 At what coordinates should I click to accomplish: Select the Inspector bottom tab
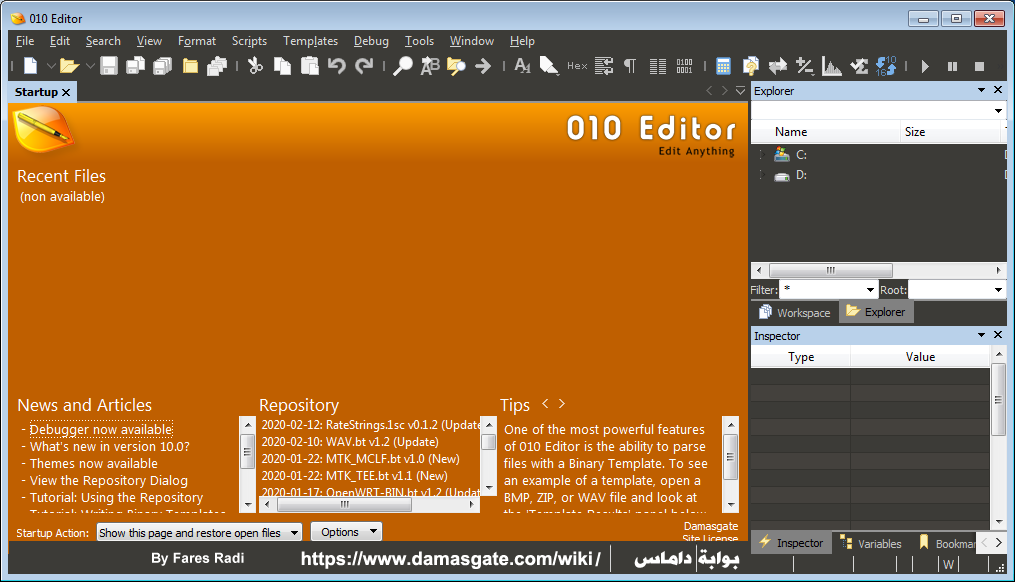pos(791,543)
